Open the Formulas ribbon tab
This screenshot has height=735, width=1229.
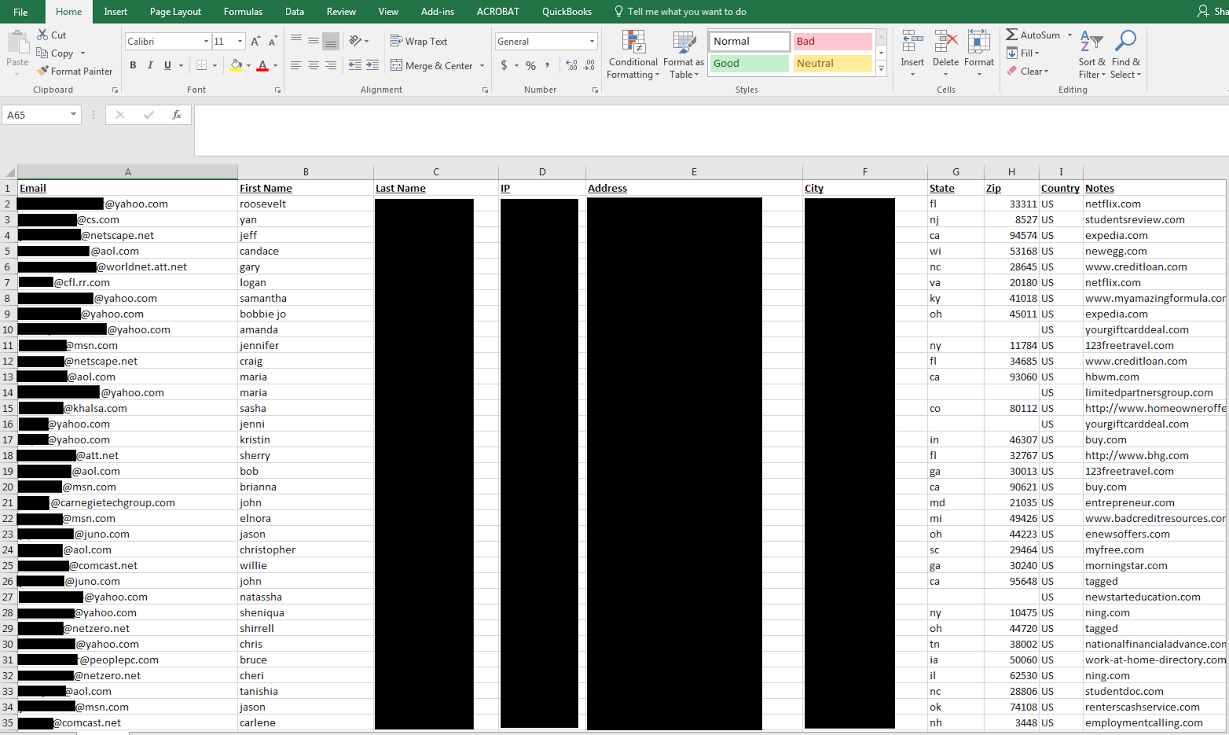[x=243, y=12]
